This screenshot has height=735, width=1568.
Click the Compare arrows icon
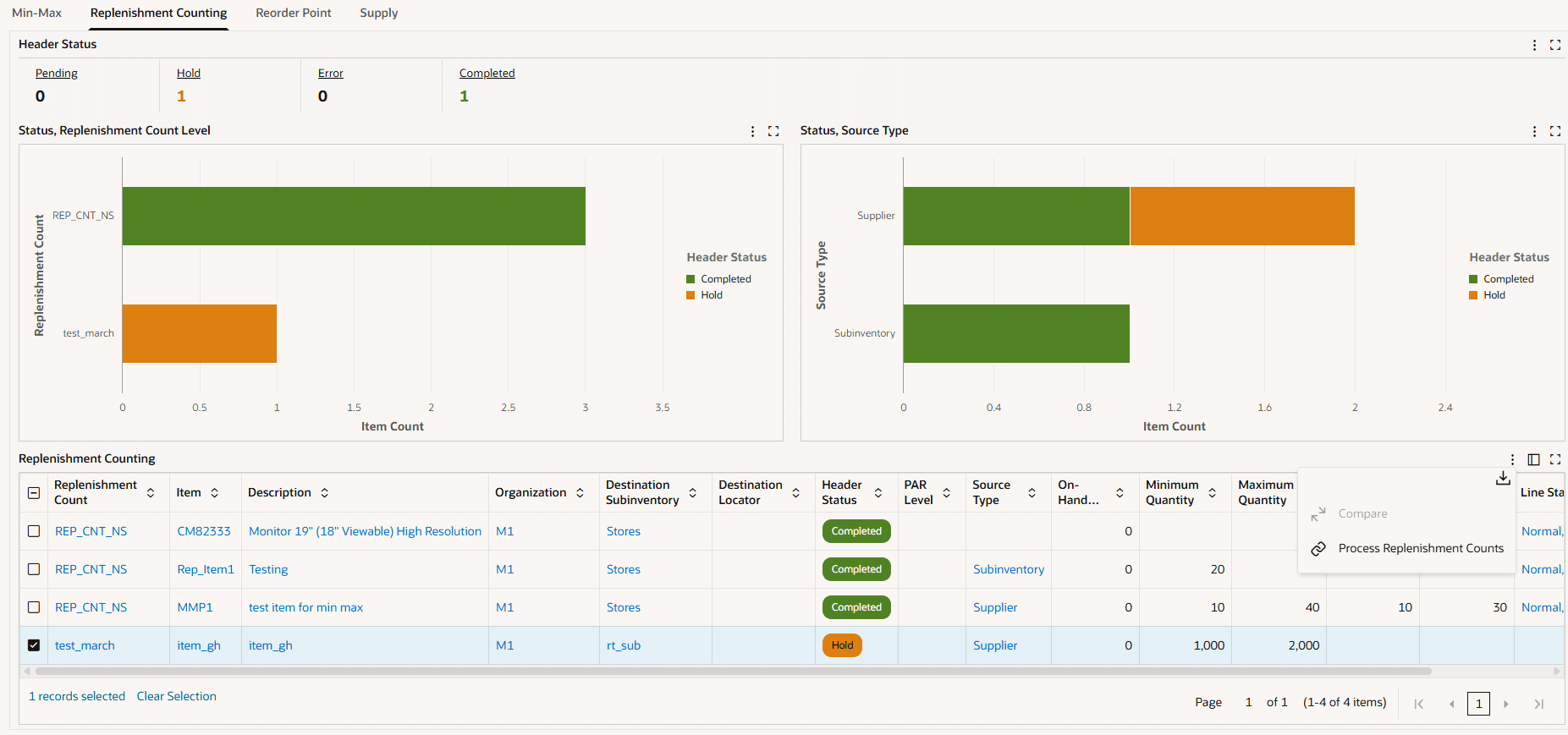[1318, 513]
